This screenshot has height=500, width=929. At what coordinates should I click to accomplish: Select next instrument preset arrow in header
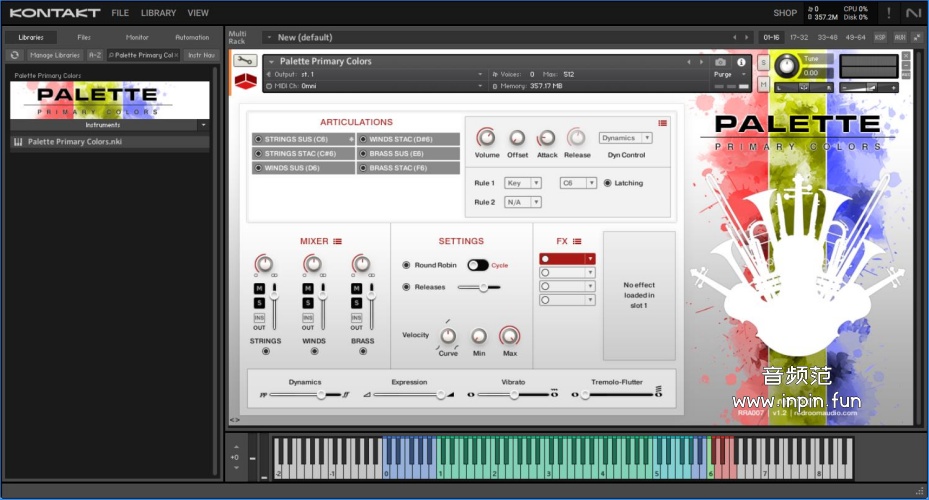point(701,62)
